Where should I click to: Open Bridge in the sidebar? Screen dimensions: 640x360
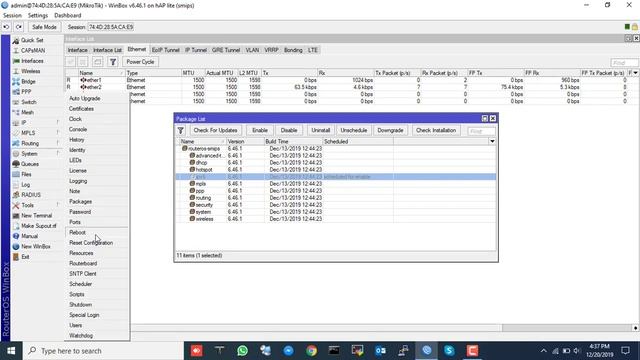tap(28, 82)
